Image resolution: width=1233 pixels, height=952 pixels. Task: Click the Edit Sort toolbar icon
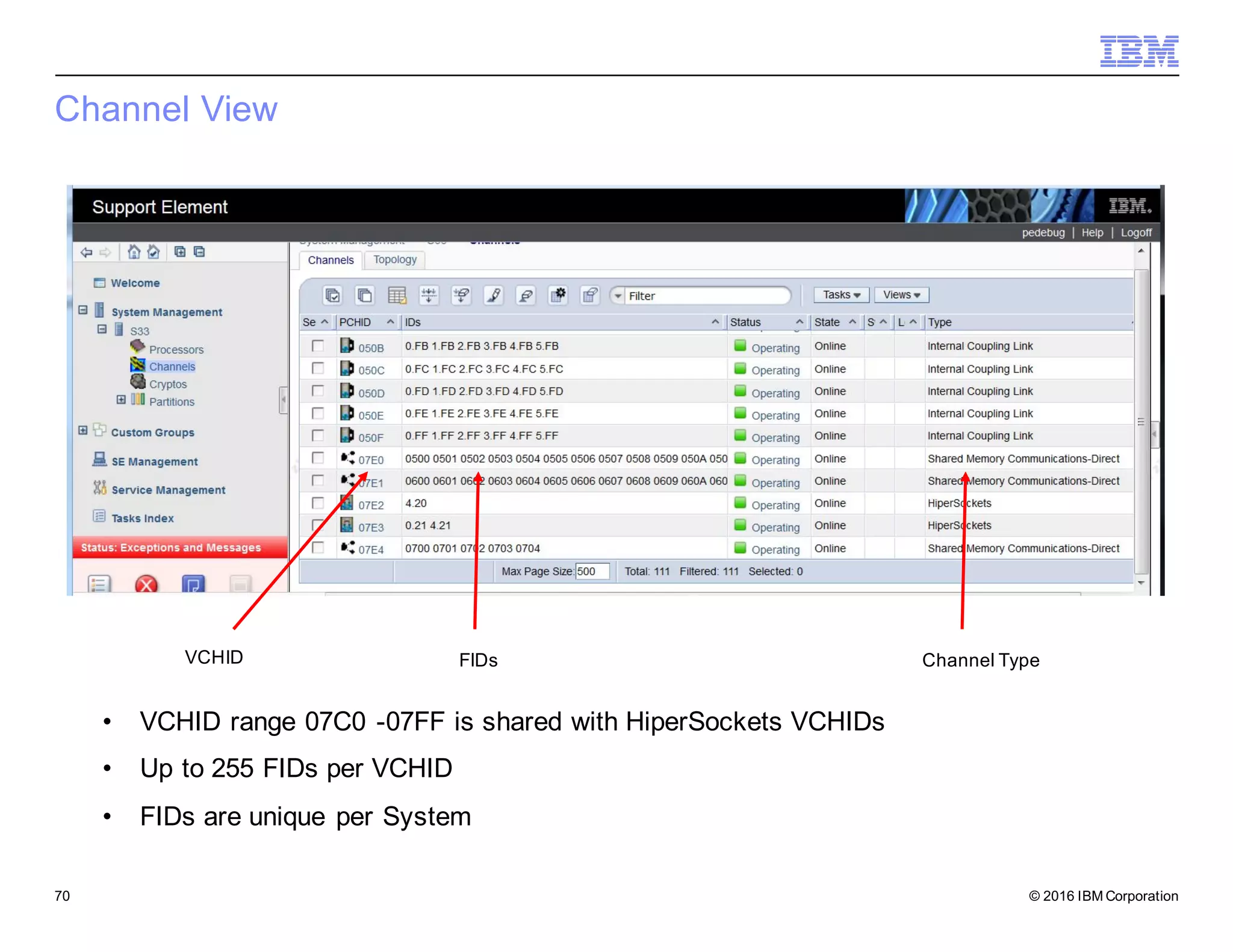[429, 295]
